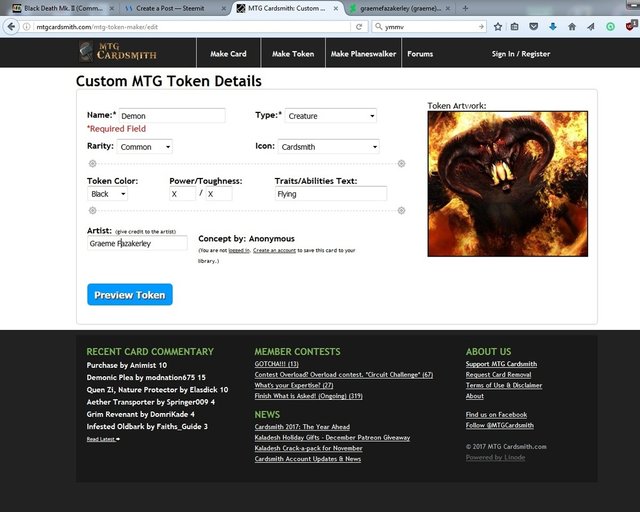Close the Create a Post Steemit tab
The width and height of the screenshot is (640, 512).
[224, 8]
